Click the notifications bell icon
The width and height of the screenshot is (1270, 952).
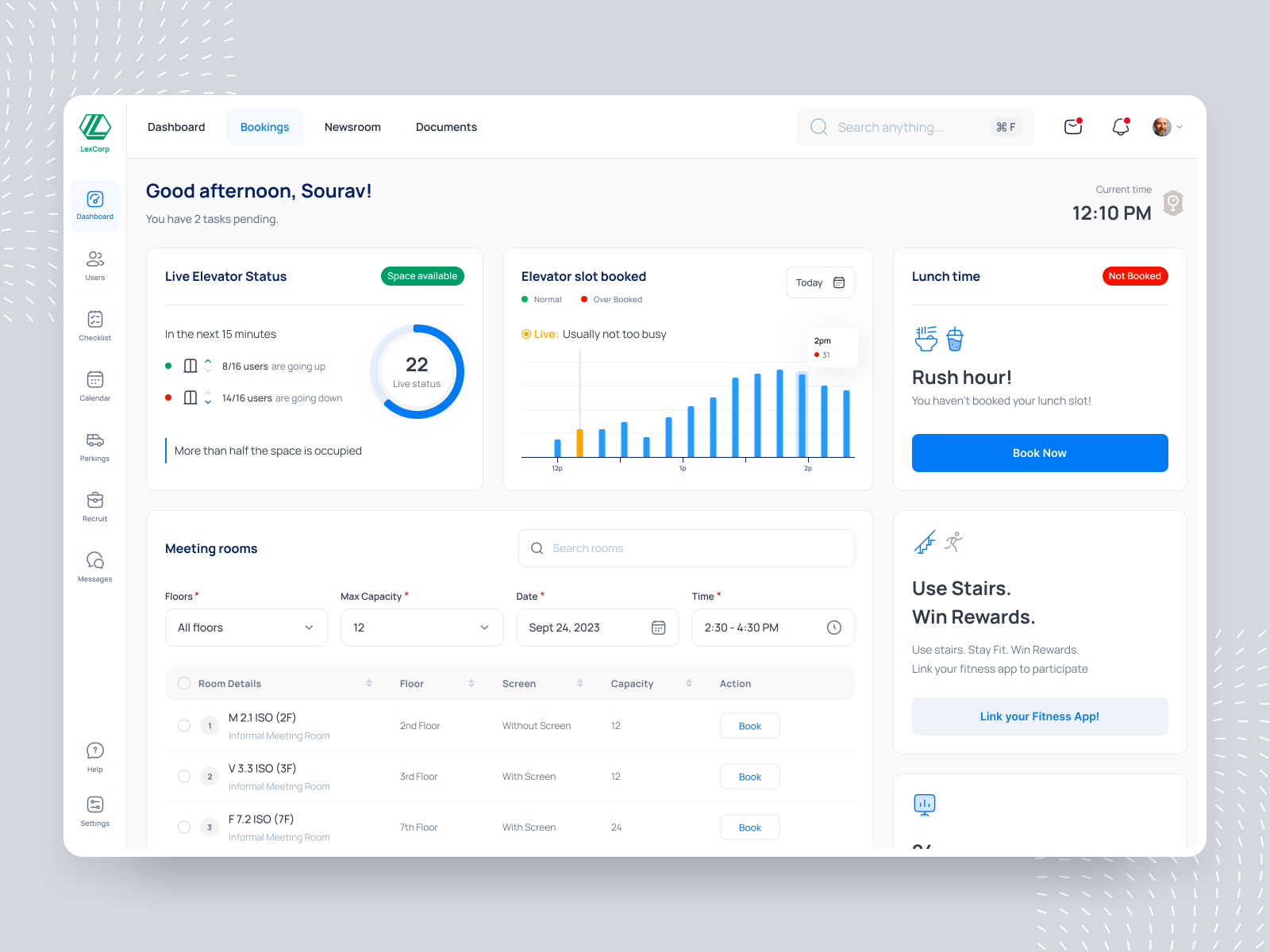tap(1121, 126)
